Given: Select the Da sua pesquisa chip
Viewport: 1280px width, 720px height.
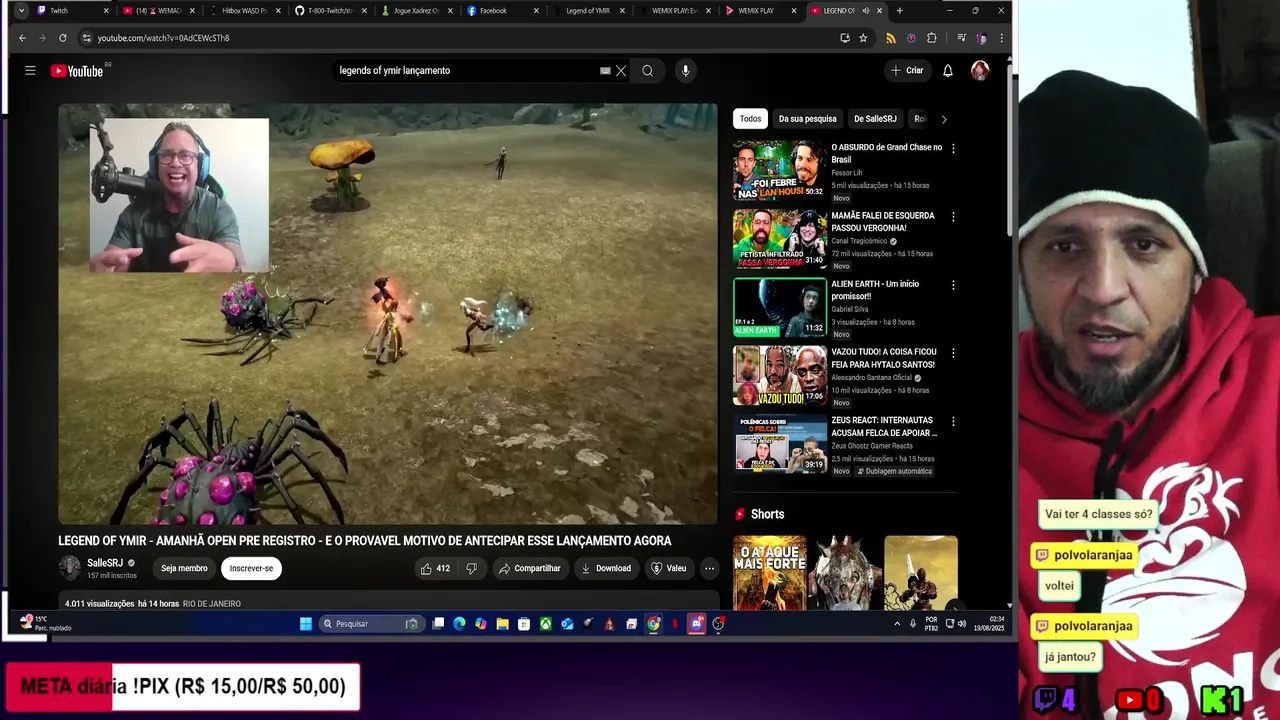Looking at the screenshot, I should pyautogui.click(x=807, y=119).
